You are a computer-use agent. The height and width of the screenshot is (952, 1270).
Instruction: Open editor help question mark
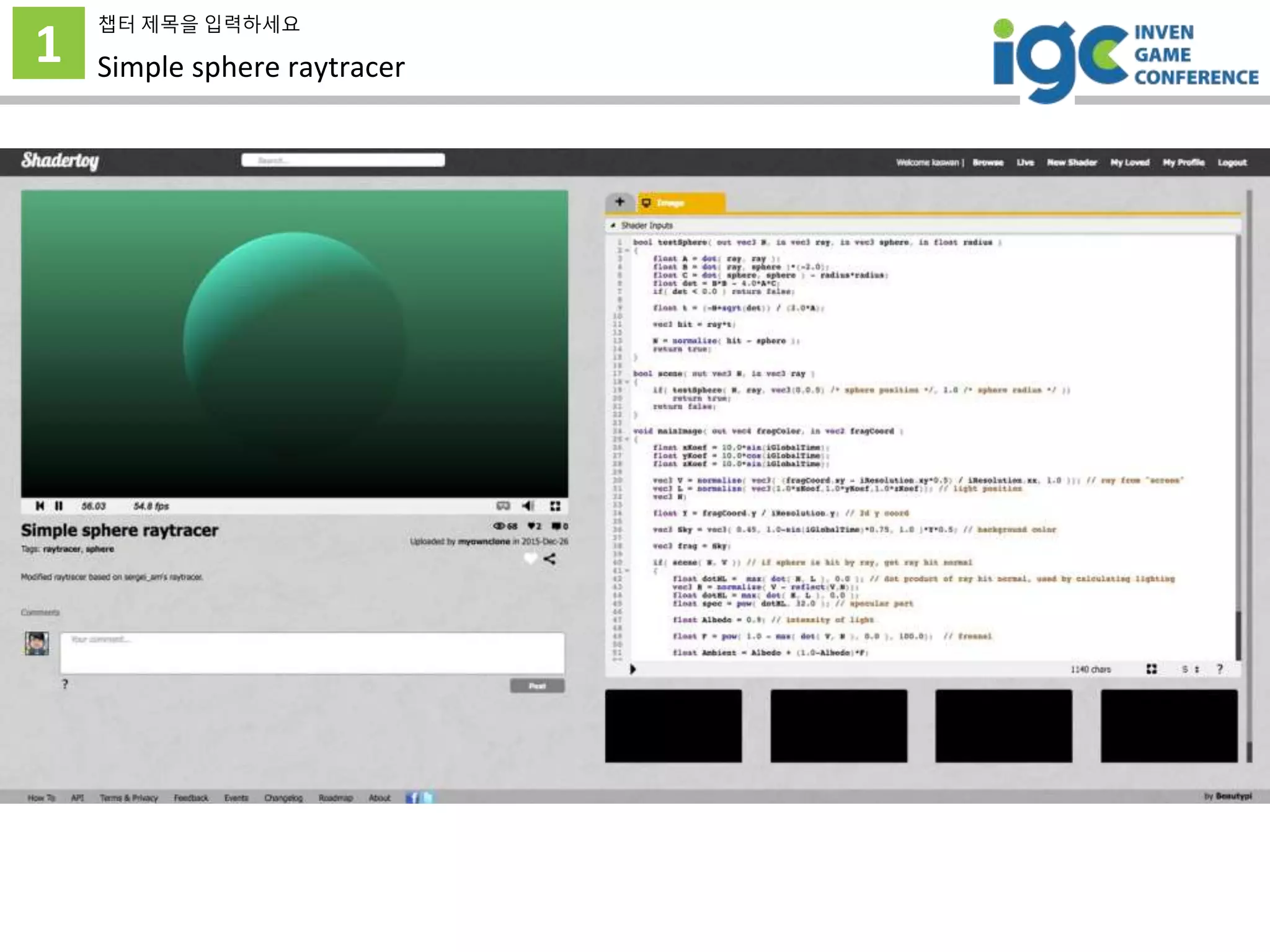(1220, 669)
